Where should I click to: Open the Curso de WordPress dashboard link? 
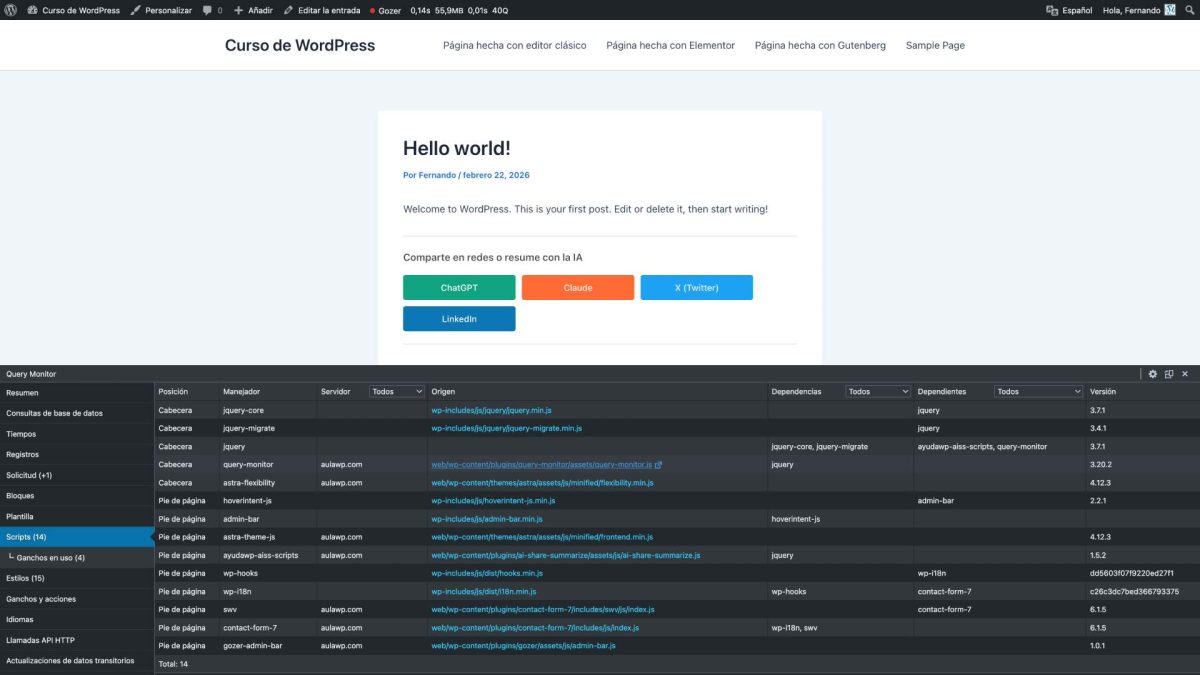tap(73, 10)
